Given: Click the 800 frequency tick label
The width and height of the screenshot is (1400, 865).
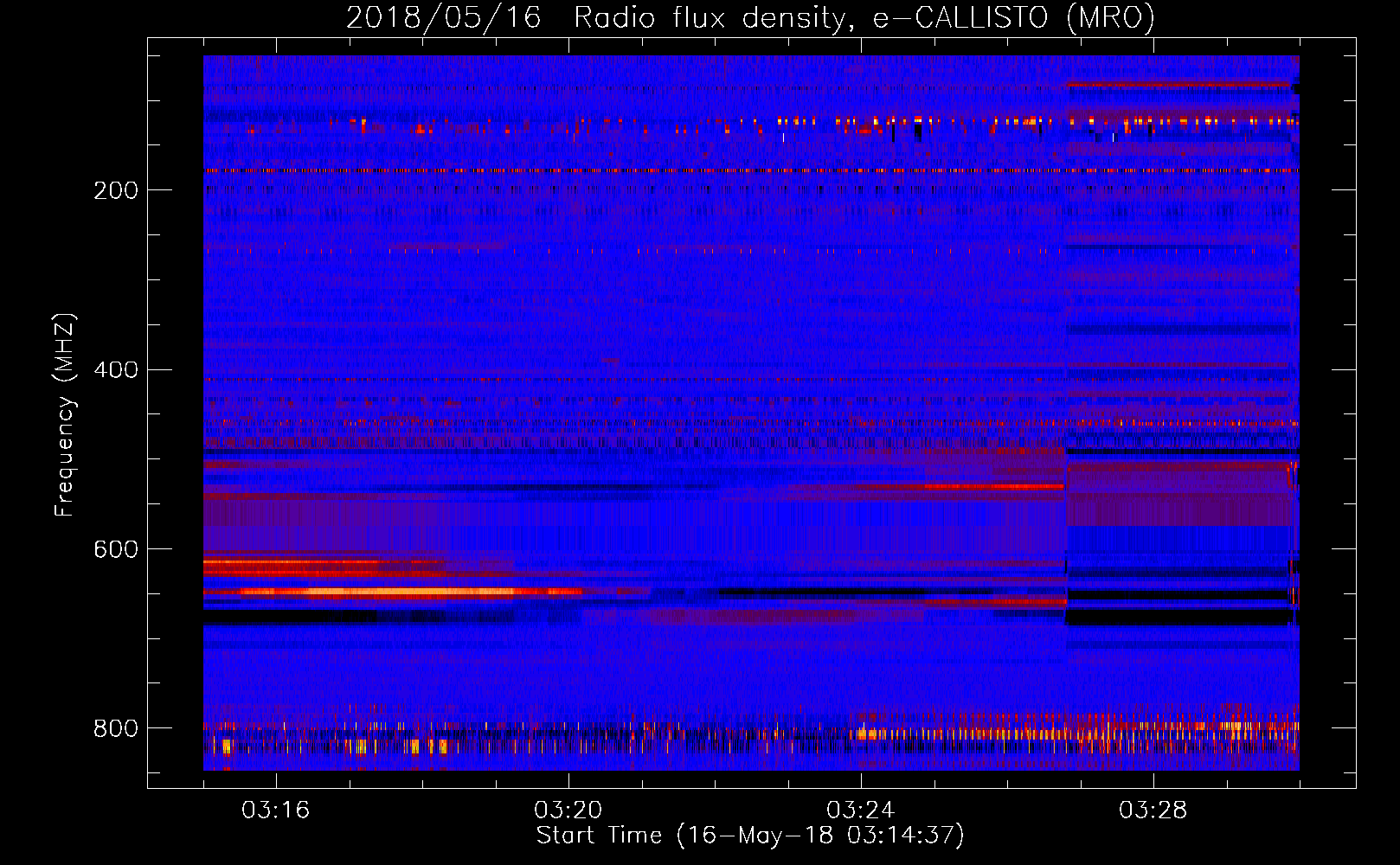Looking at the screenshot, I should [116, 728].
